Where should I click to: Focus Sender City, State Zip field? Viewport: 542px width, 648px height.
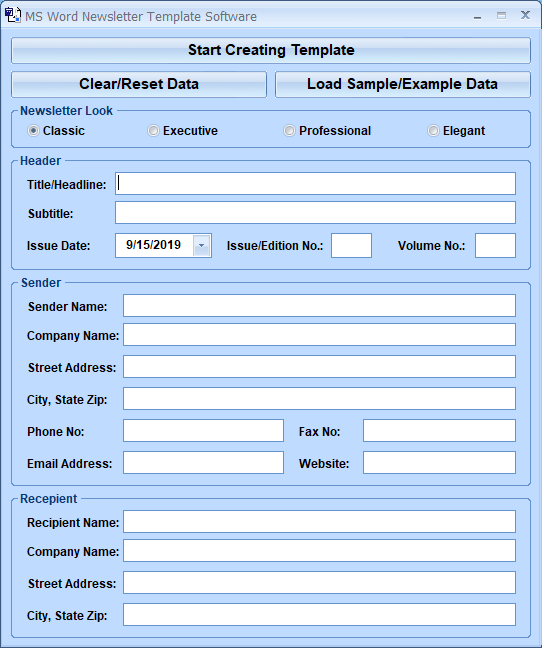319,398
